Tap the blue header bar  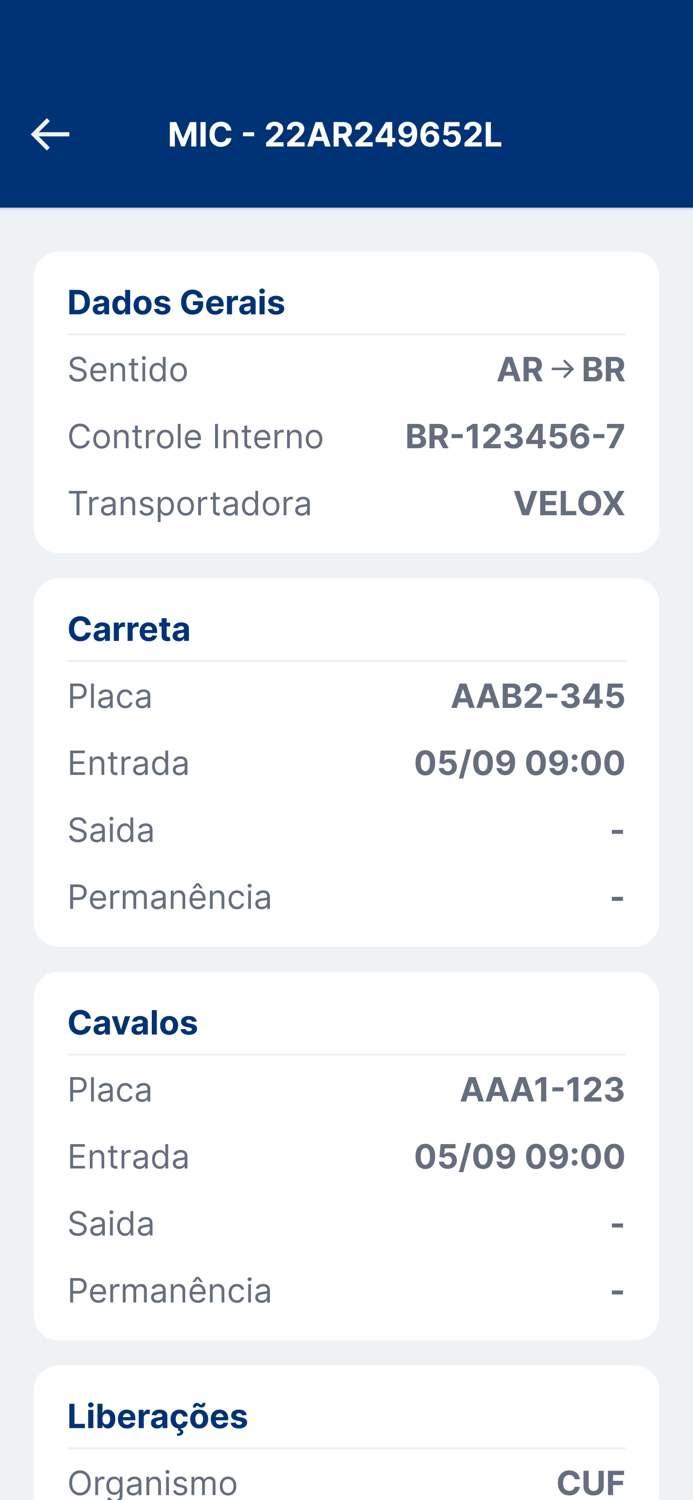[x=346, y=104]
